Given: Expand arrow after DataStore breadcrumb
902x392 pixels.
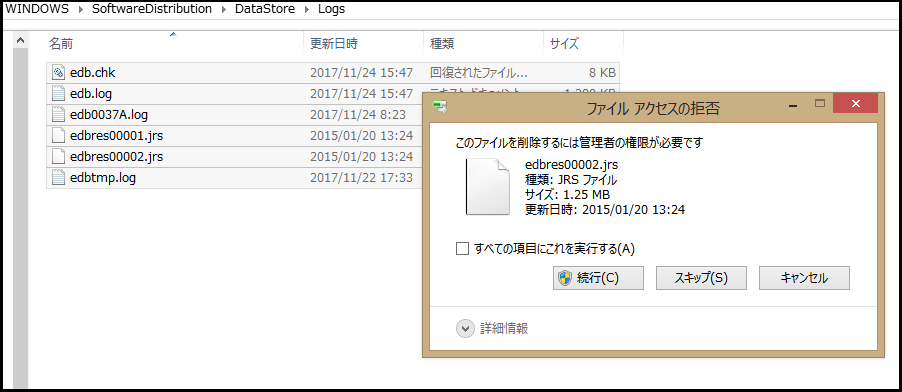Looking at the screenshot, I should [x=307, y=10].
